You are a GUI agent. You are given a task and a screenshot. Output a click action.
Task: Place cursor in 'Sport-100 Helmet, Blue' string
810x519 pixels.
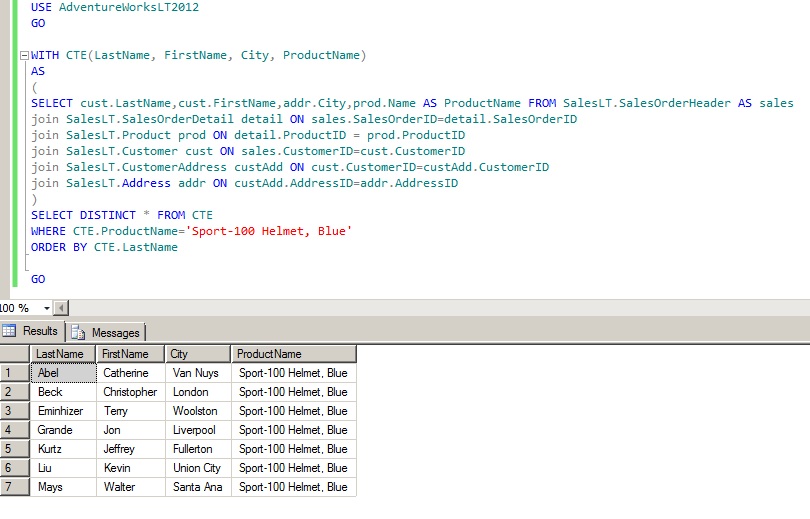coord(271,231)
